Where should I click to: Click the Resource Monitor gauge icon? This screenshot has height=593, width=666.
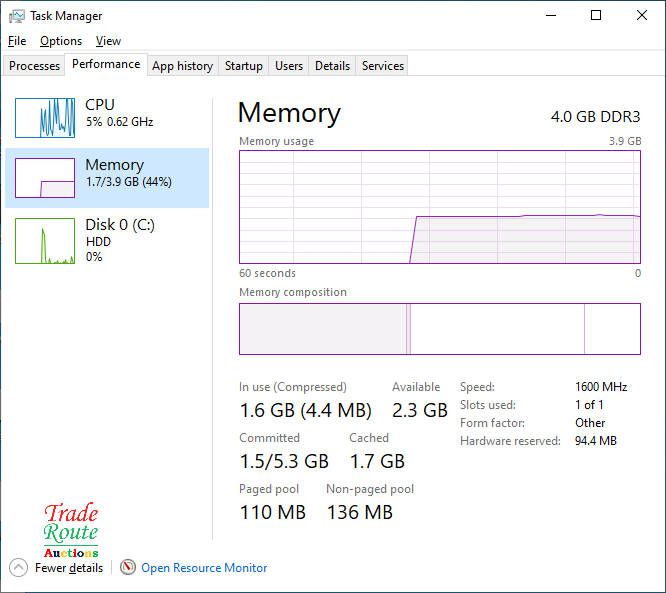(x=127, y=567)
